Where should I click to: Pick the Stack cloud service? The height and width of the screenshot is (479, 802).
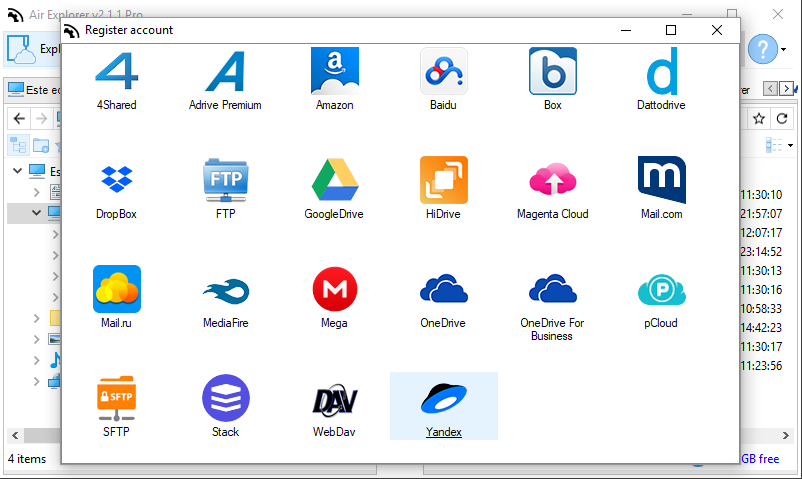(x=226, y=406)
